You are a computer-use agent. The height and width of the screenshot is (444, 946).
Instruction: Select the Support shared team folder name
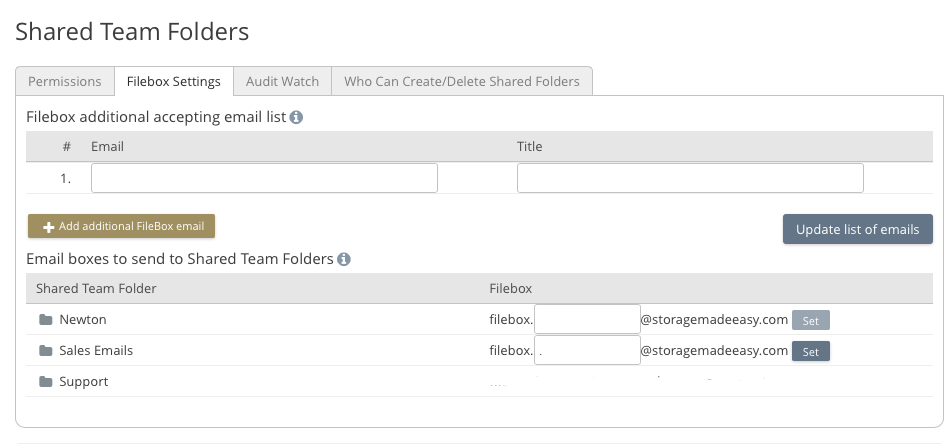point(84,382)
